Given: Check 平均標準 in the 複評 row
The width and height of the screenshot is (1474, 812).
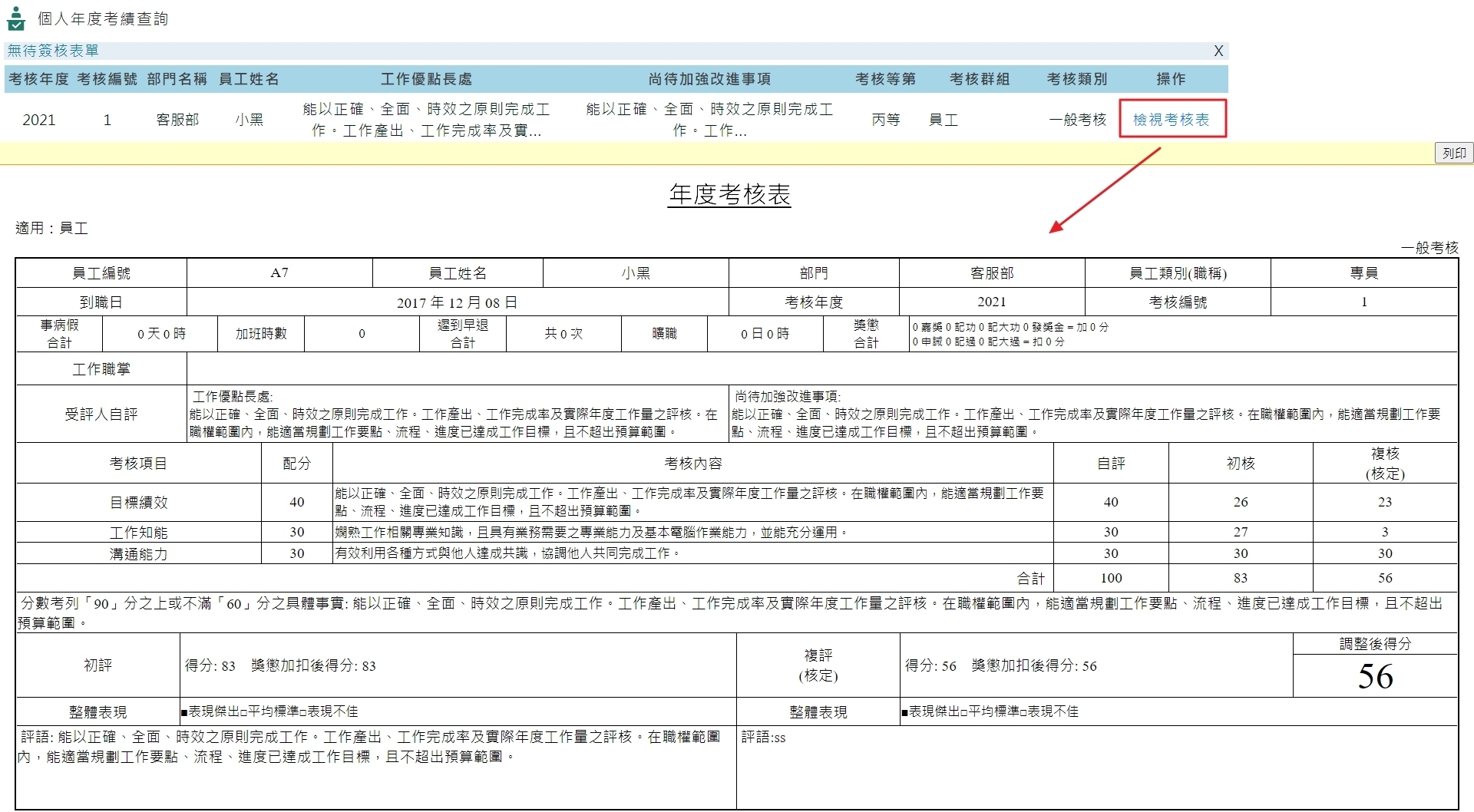Looking at the screenshot, I should 964,712.
